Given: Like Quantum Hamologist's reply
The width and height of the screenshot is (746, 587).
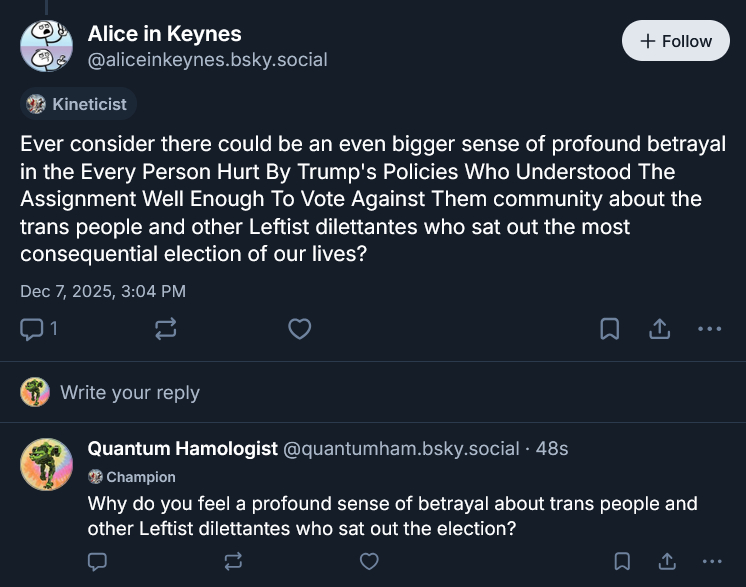Looking at the screenshot, I should tap(369, 561).
